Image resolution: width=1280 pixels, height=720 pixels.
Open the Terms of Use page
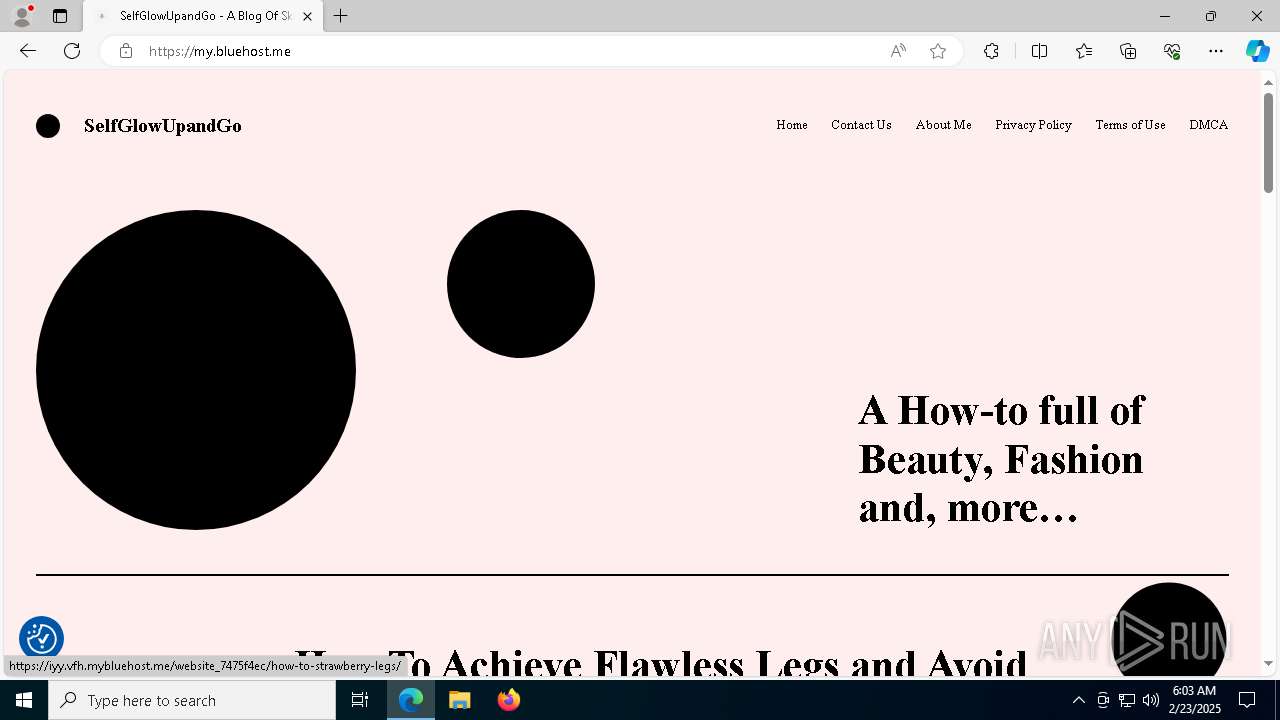pos(1130,125)
